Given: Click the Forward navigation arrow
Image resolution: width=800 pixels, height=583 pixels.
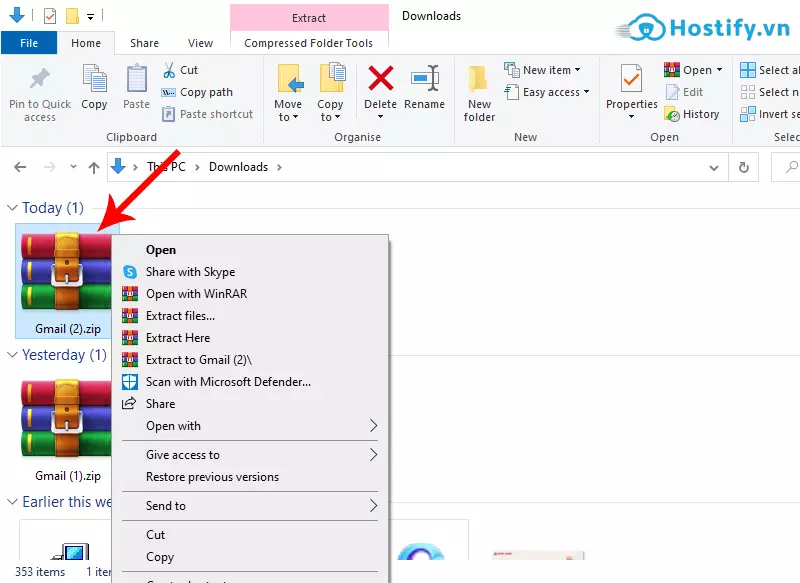Looking at the screenshot, I should coord(49,167).
